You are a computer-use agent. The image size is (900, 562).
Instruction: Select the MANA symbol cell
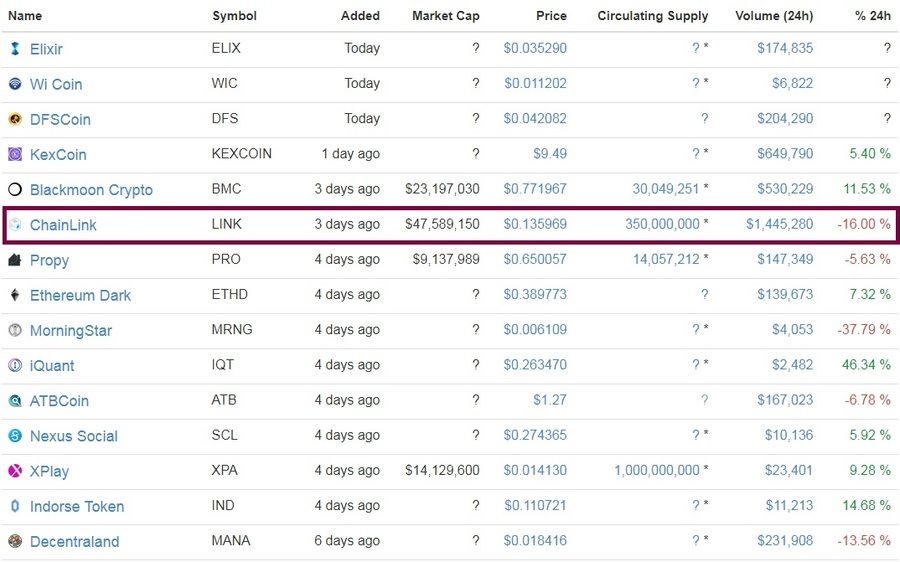tap(231, 540)
